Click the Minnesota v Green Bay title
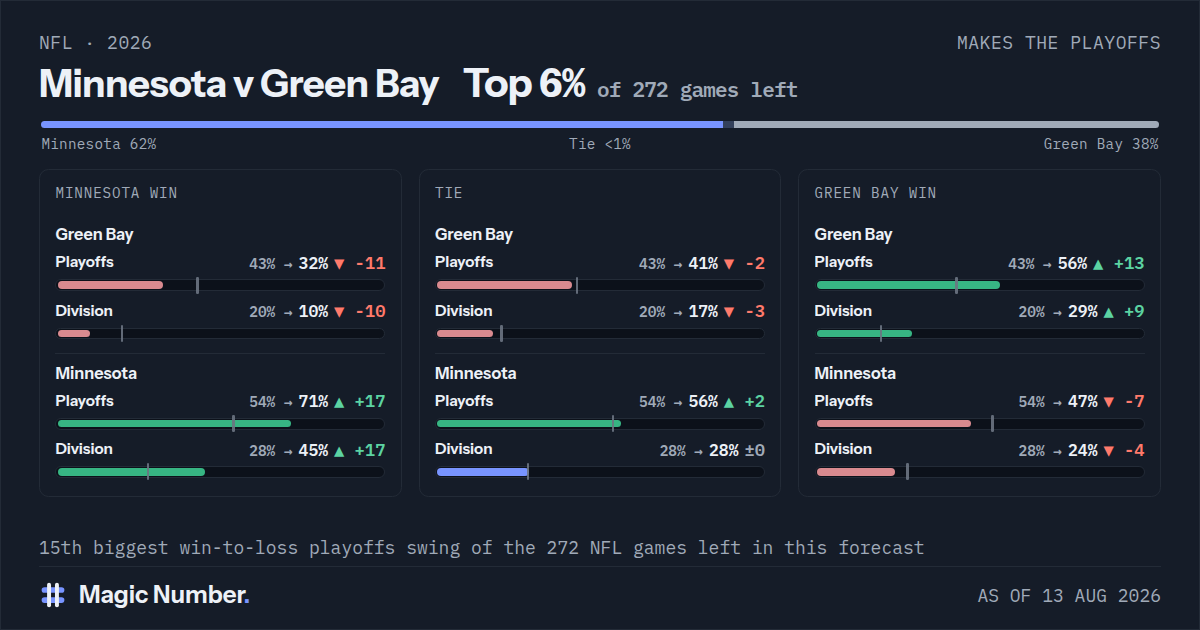 point(239,85)
